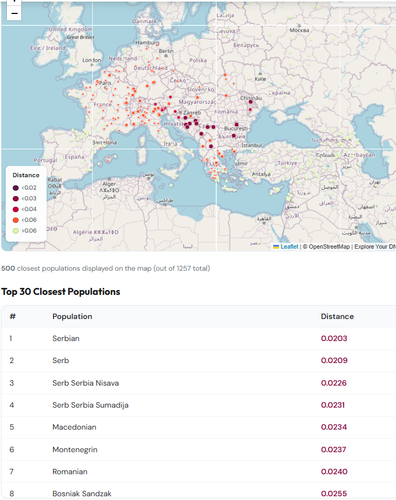Open the Leaflet attribution link
Screen dimensions: 396x500
(x=289, y=247)
